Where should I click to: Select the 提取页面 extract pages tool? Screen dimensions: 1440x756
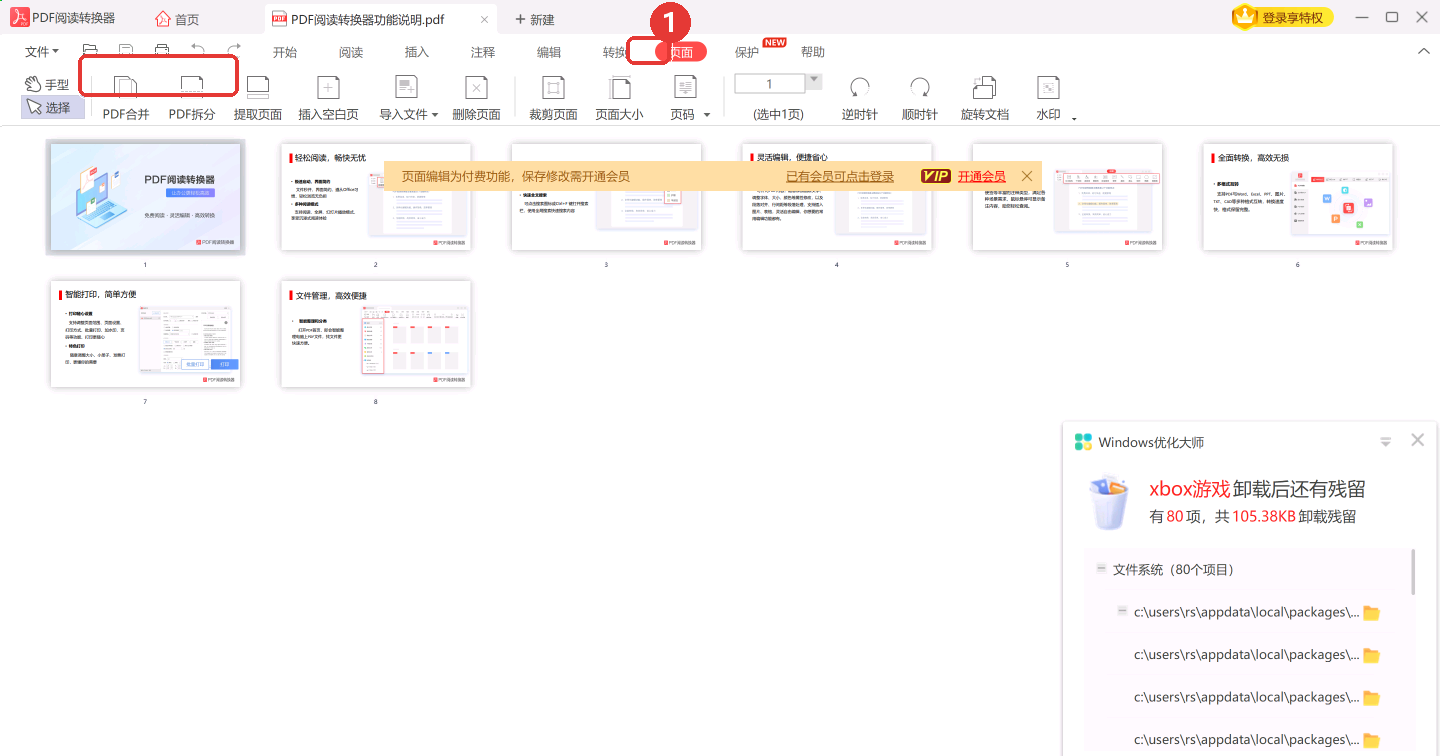pos(258,99)
